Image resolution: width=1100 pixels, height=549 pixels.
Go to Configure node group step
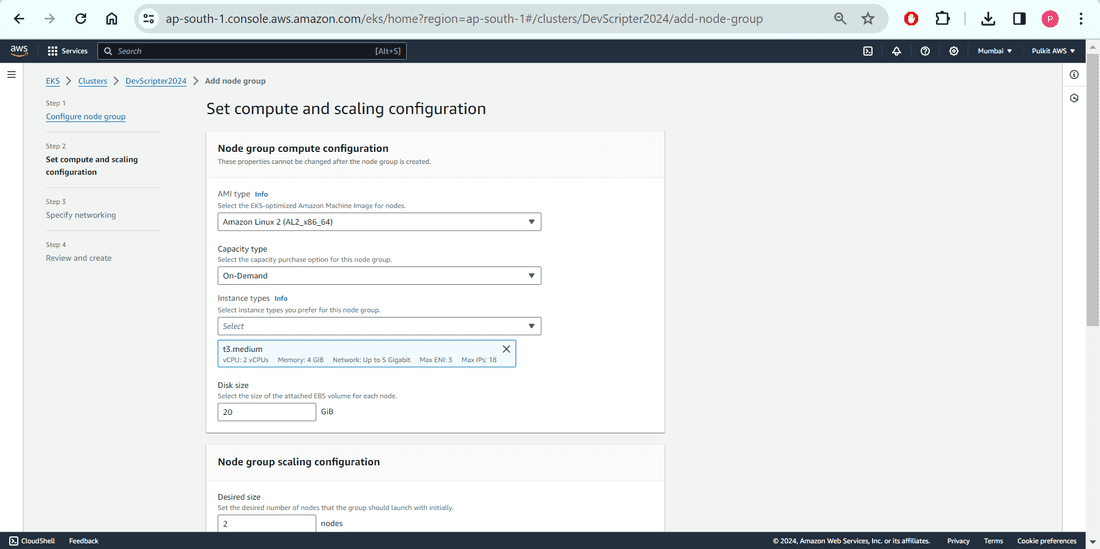[x=86, y=117]
